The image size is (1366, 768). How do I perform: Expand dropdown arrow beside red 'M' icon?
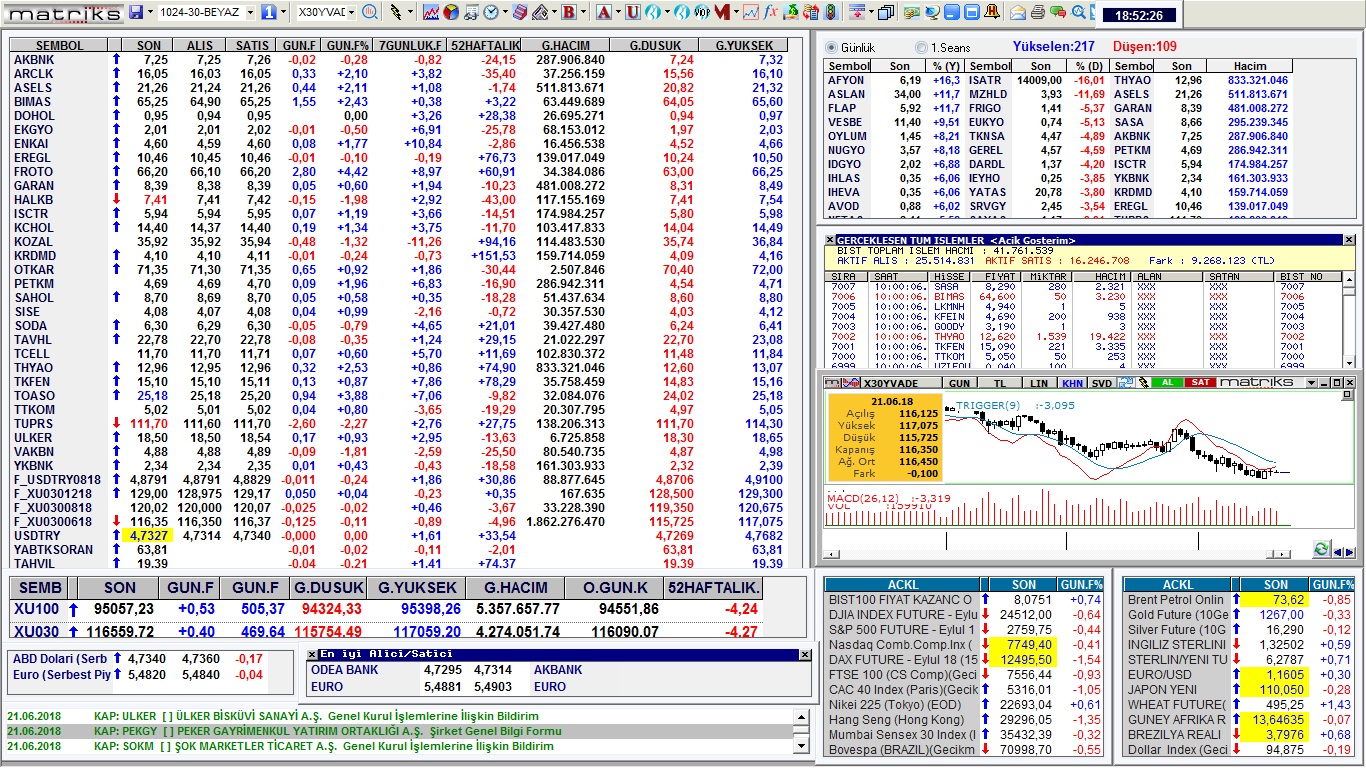point(736,12)
